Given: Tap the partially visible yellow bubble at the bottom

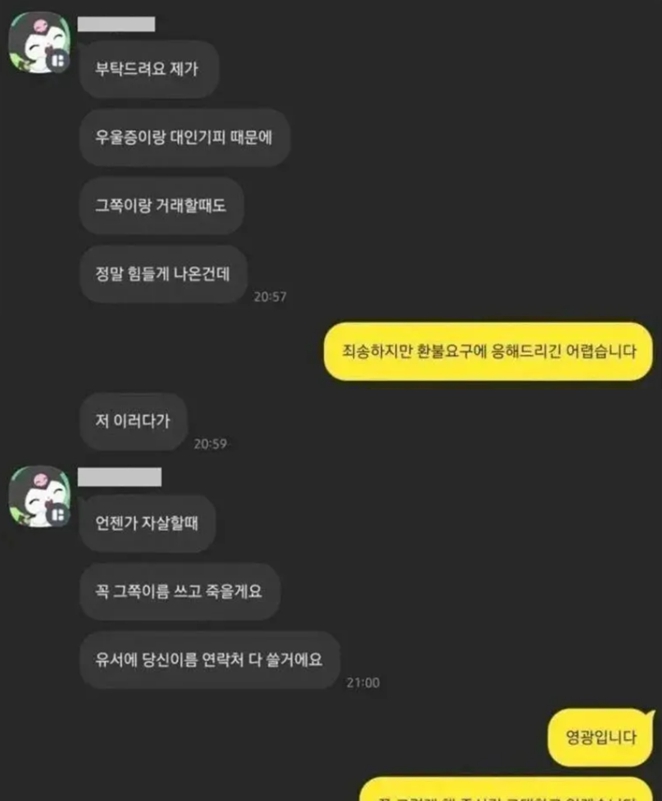Looking at the screenshot, I should click(506, 789).
